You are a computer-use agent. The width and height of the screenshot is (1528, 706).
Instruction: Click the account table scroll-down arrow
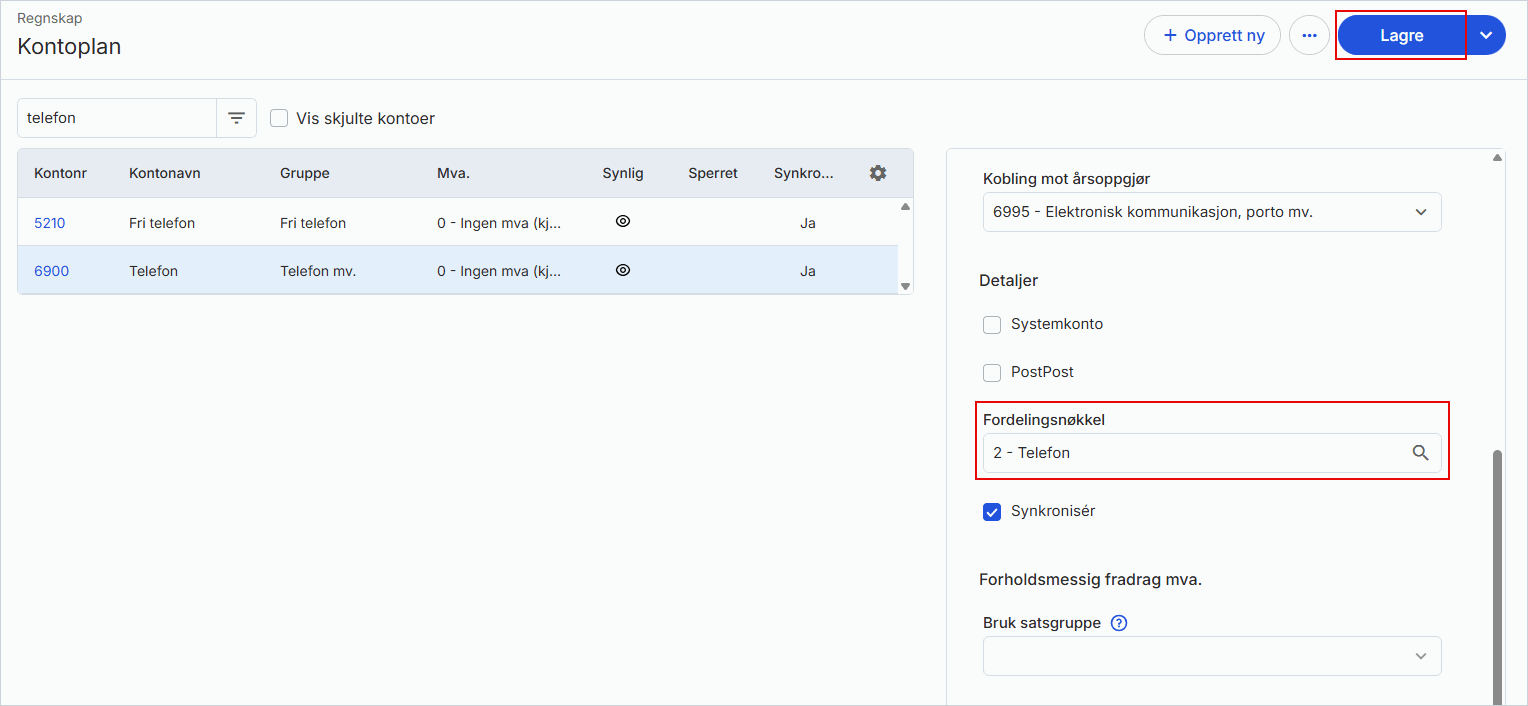[905, 286]
